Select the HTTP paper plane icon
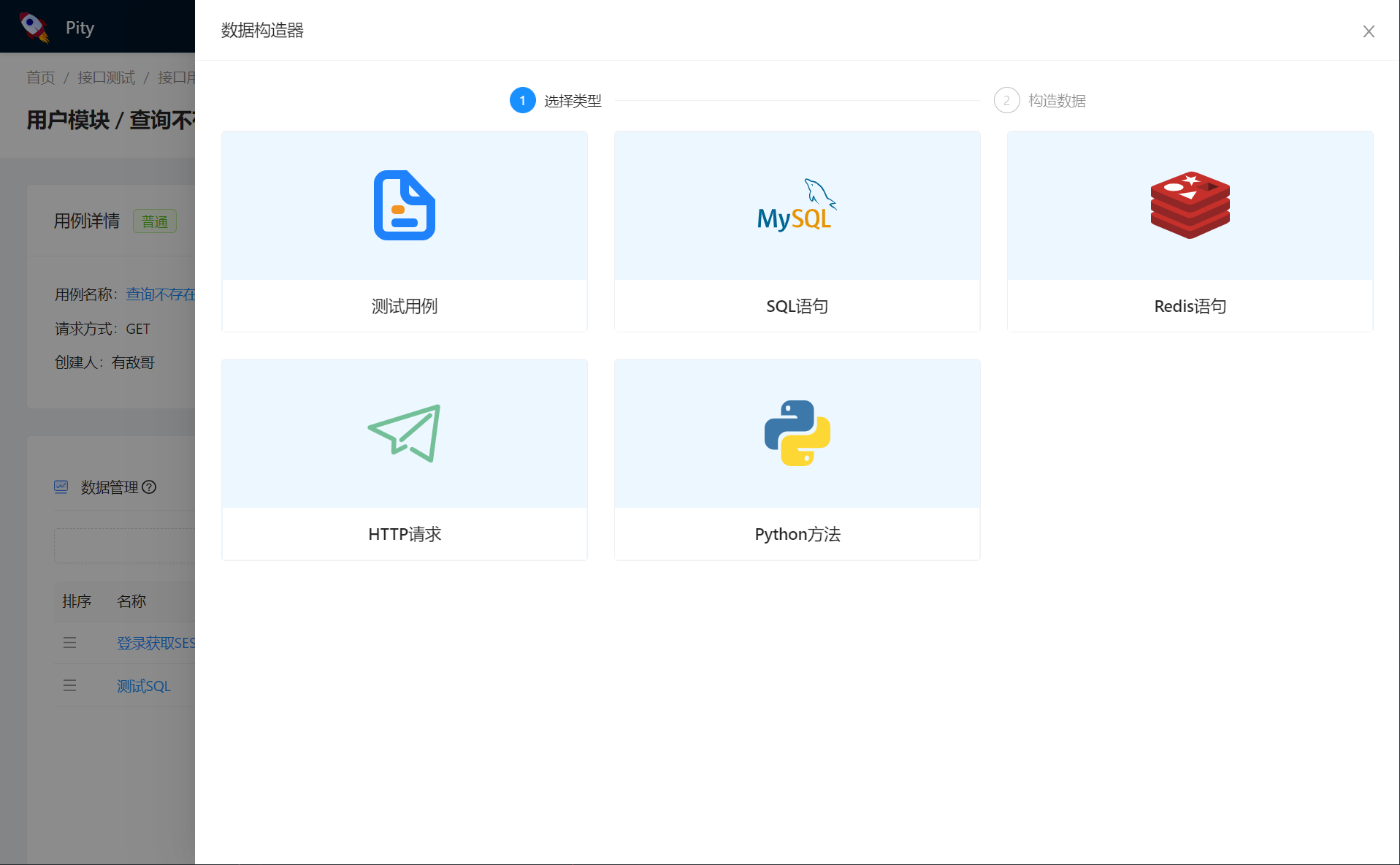The image size is (1400, 865). (x=404, y=433)
